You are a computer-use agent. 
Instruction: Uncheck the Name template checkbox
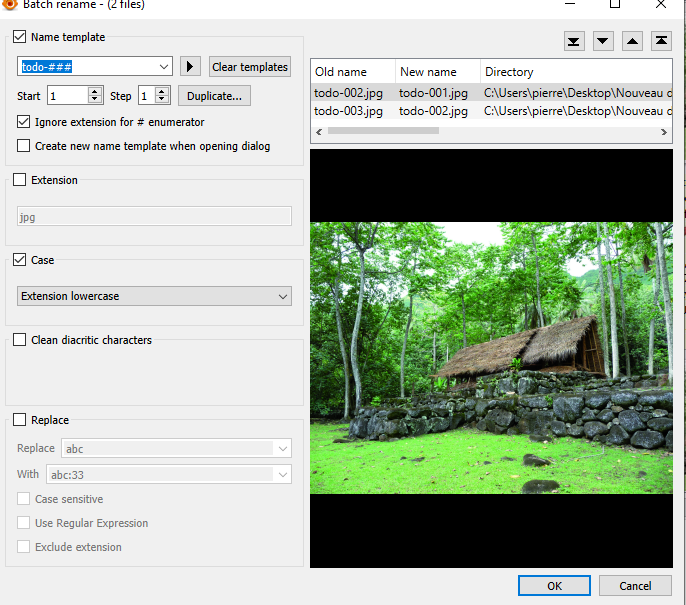pyautogui.click(x=20, y=37)
